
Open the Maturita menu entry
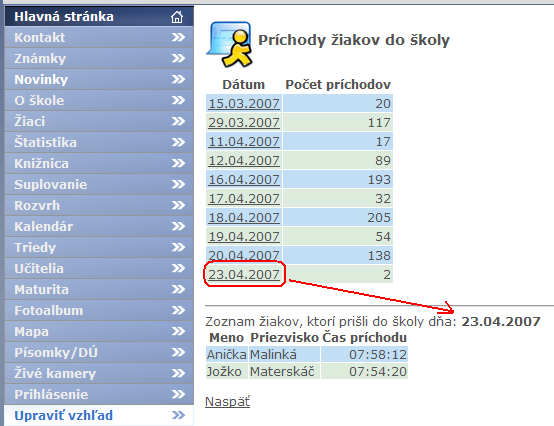click(x=99, y=289)
